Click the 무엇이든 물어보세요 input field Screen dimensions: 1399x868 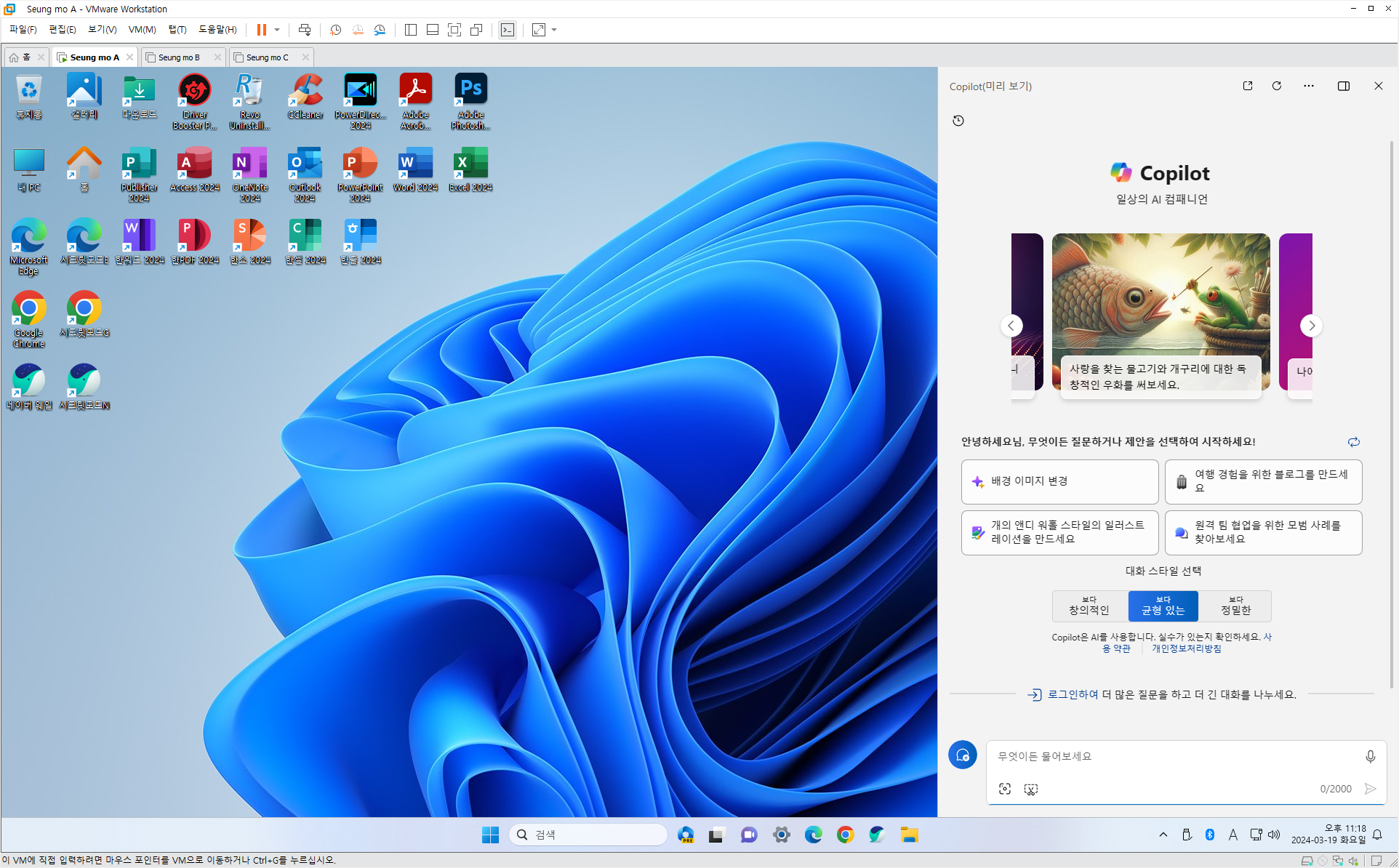1171,757
